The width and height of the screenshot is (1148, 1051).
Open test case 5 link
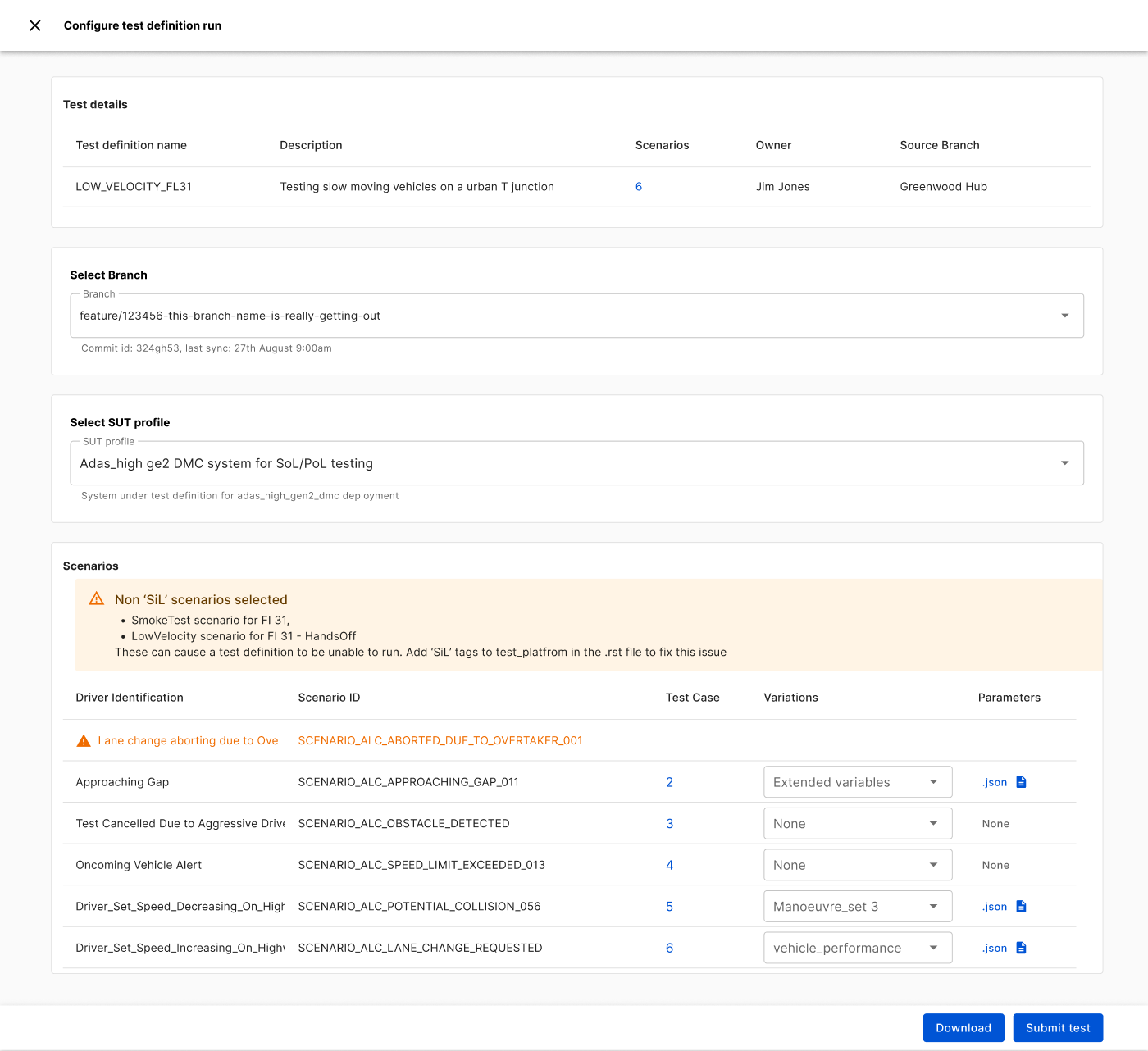[669, 907]
